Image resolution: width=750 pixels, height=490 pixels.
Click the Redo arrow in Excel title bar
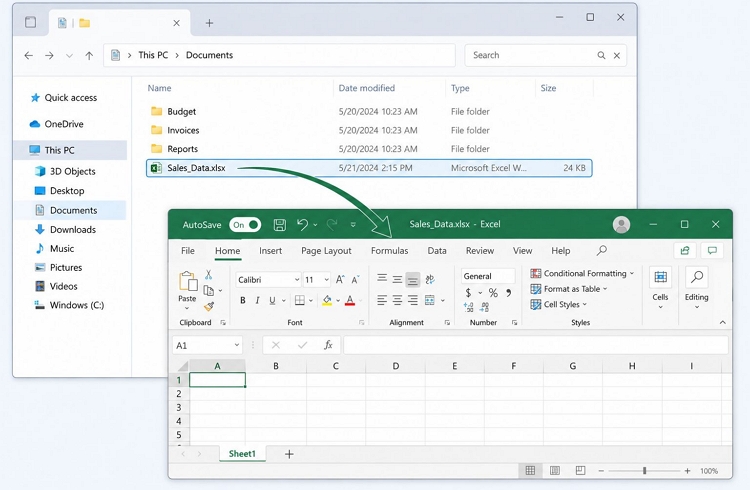pyautogui.click(x=332, y=224)
